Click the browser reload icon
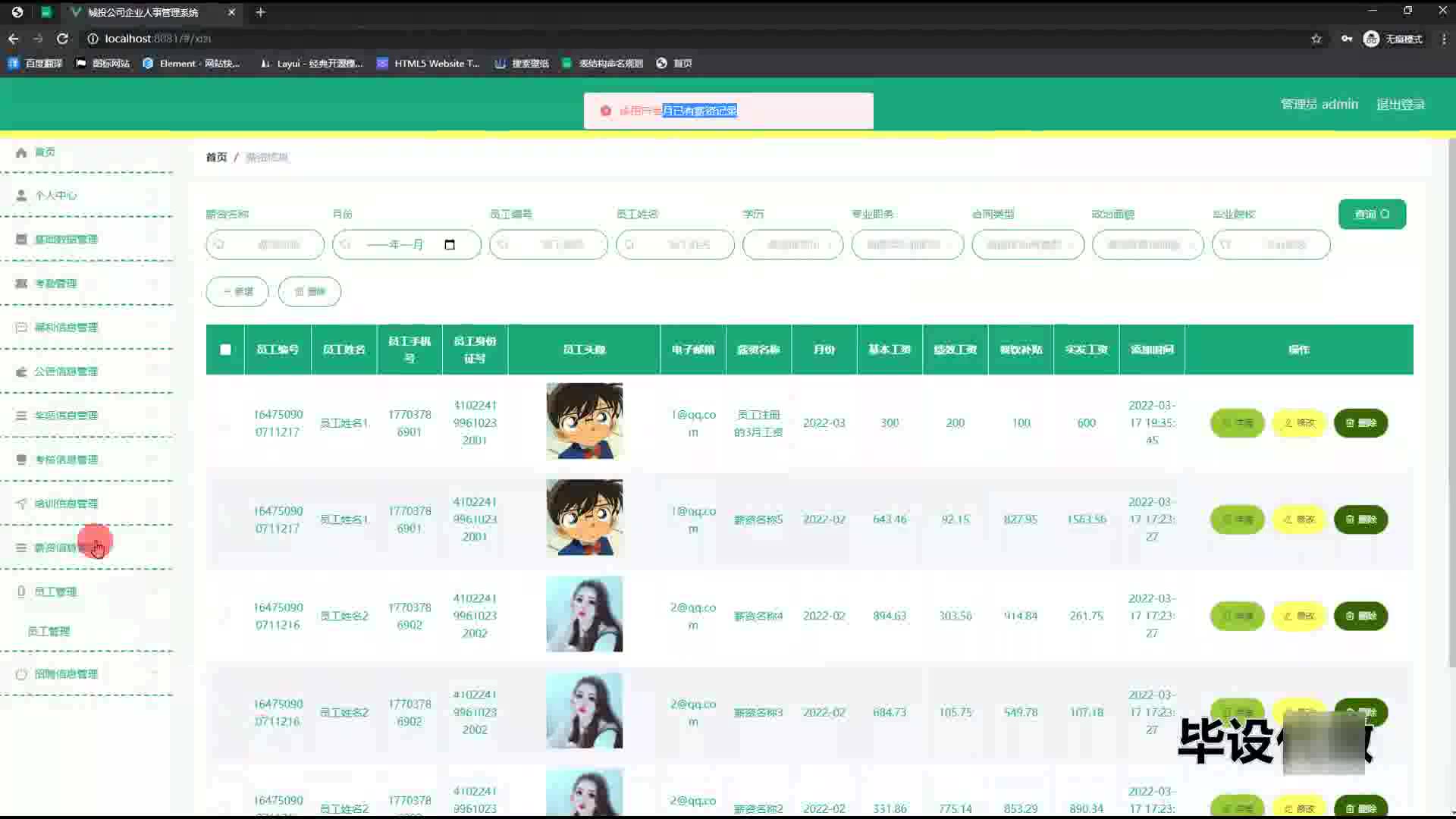Viewport: 1456px width, 819px height. (x=62, y=39)
